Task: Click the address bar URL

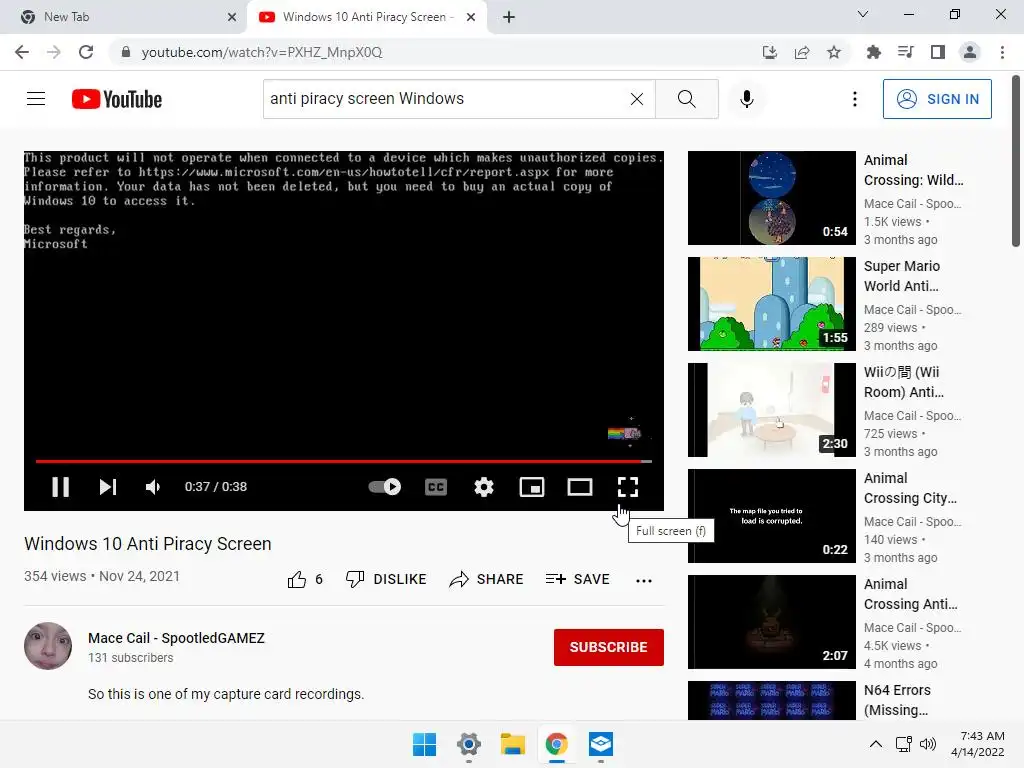Action: [262, 52]
